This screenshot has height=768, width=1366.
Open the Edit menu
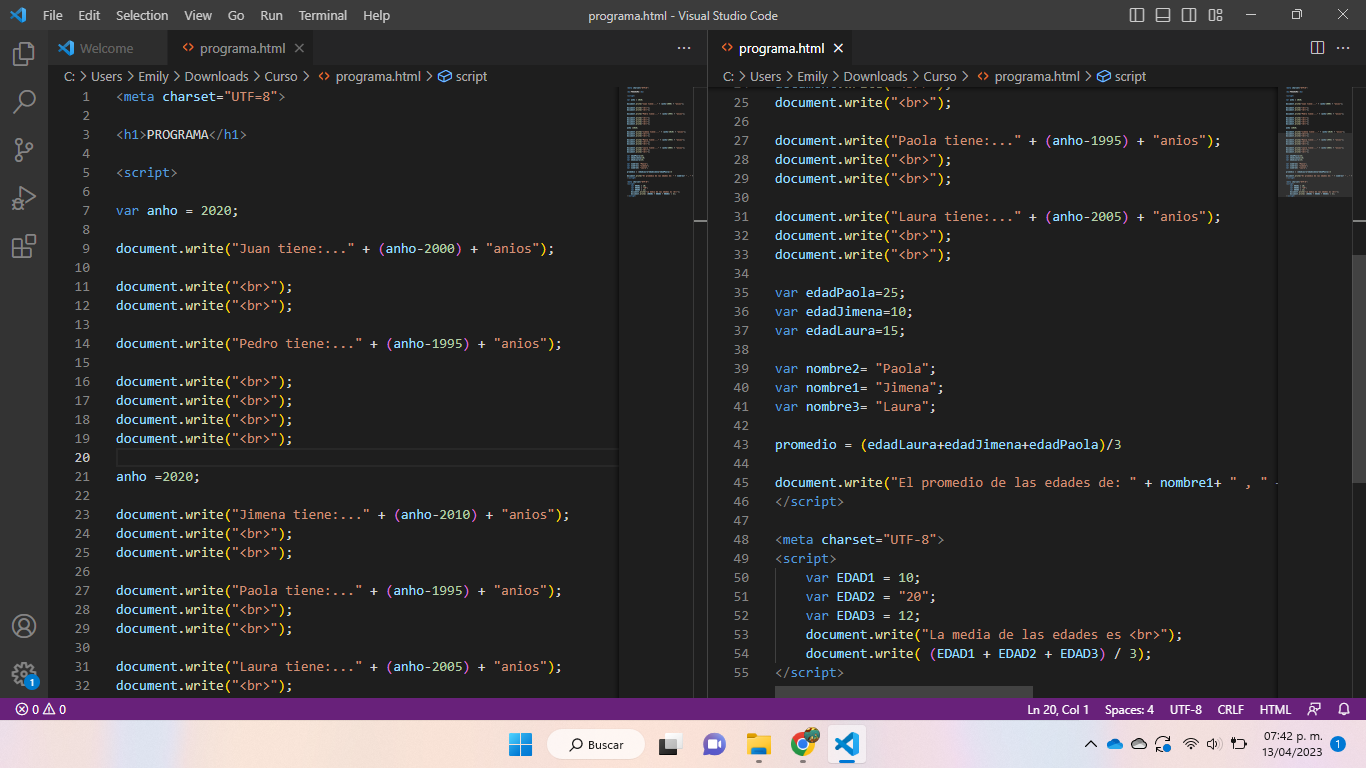[89, 15]
